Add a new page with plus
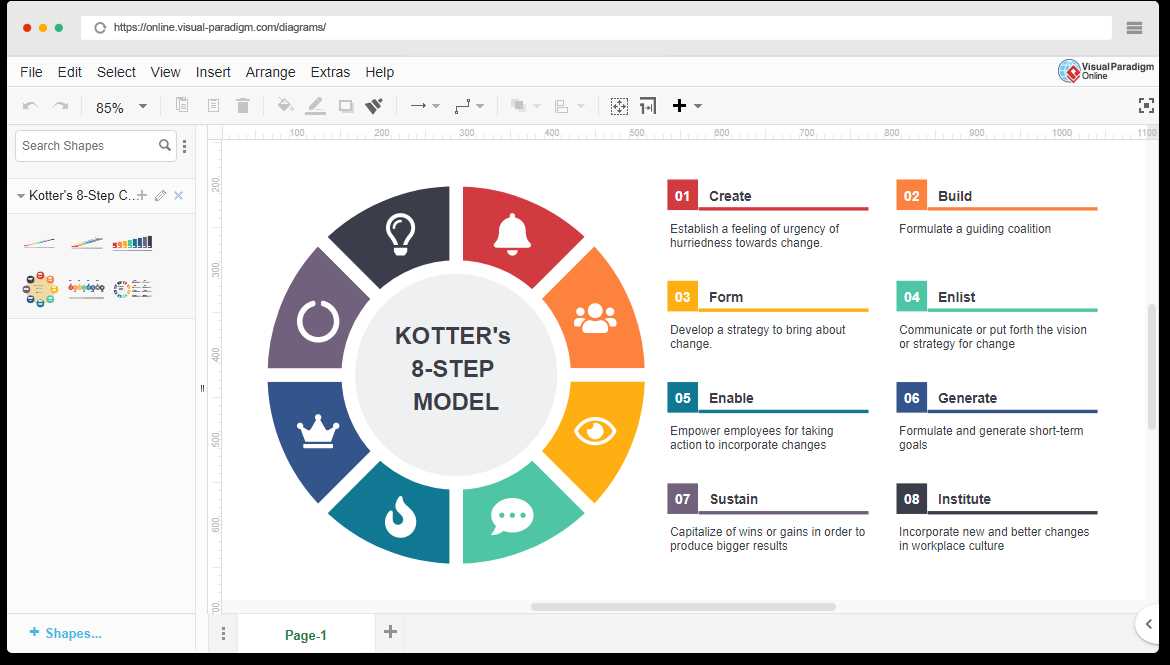Viewport: 1170px width, 665px height. (x=390, y=632)
